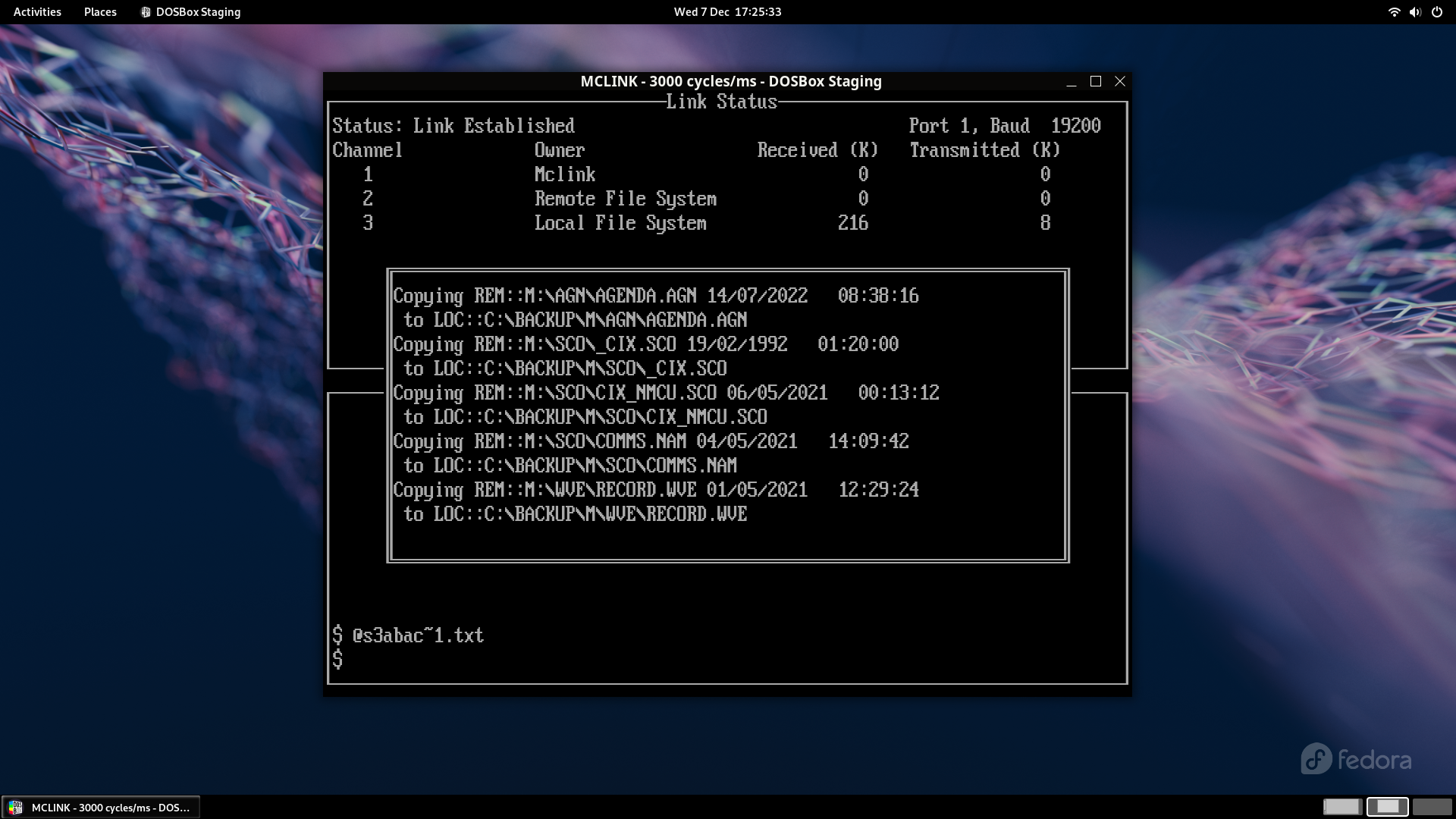Switch to the first workspace thumbnail

coord(1341,806)
